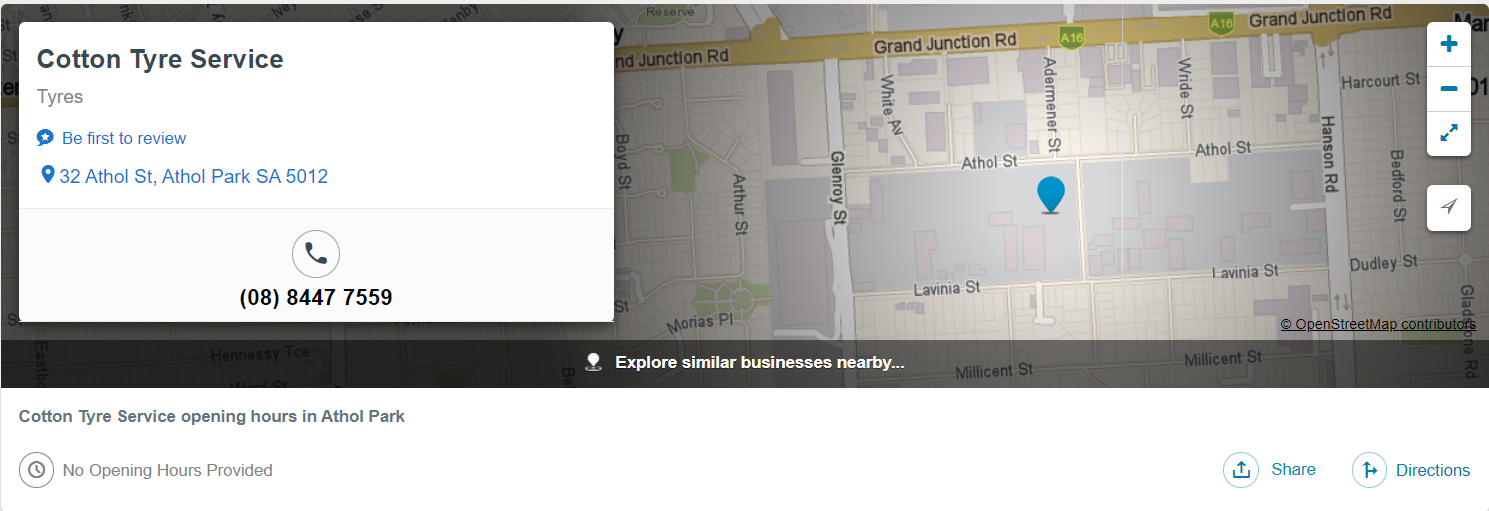
Task: Click No Opening Hours Provided text
Action: [167, 470]
